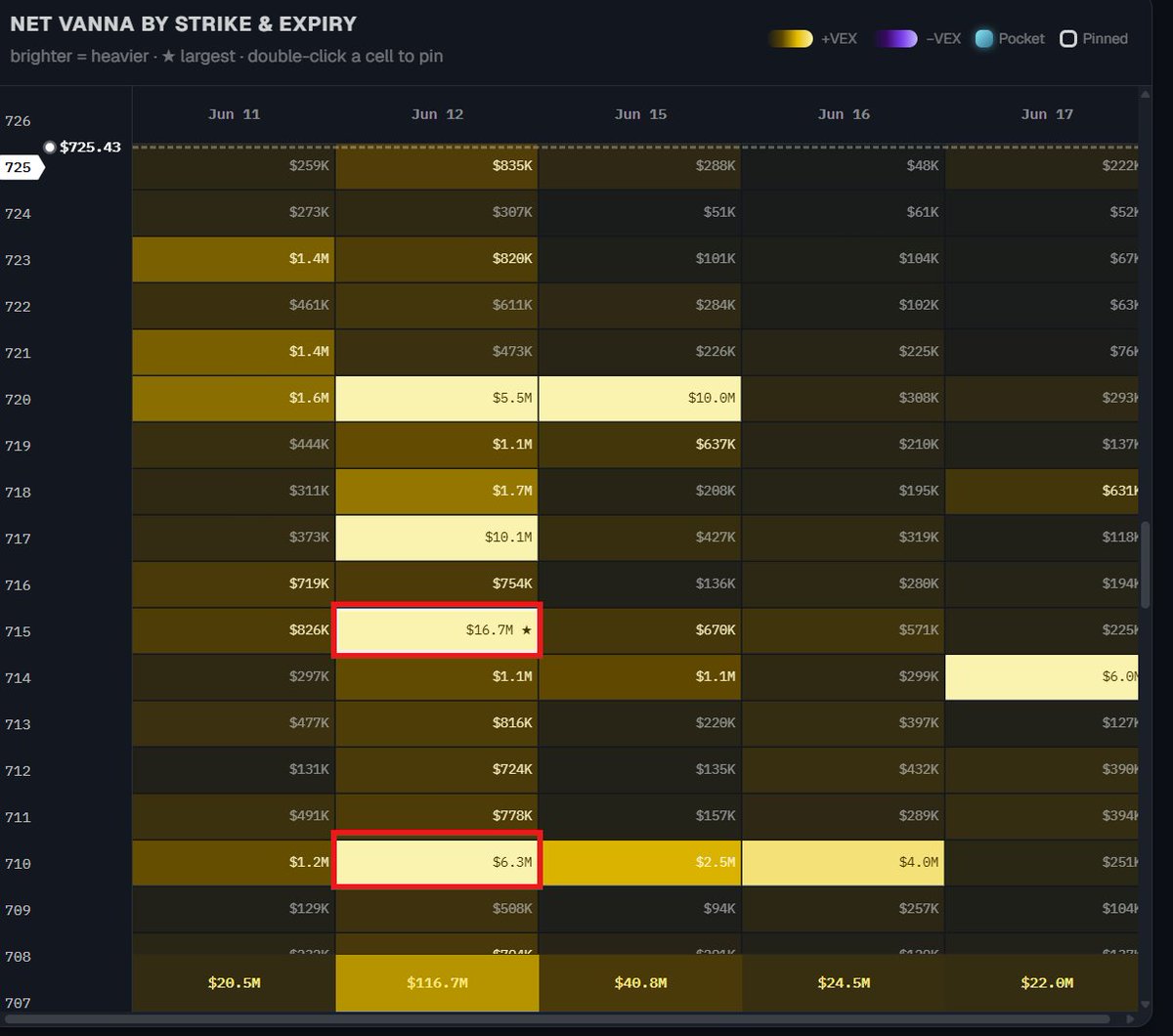The height and width of the screenshot is (1036, 1173).
Task: Click the Pinned legend box icon
Action: tap(1068, 39)
